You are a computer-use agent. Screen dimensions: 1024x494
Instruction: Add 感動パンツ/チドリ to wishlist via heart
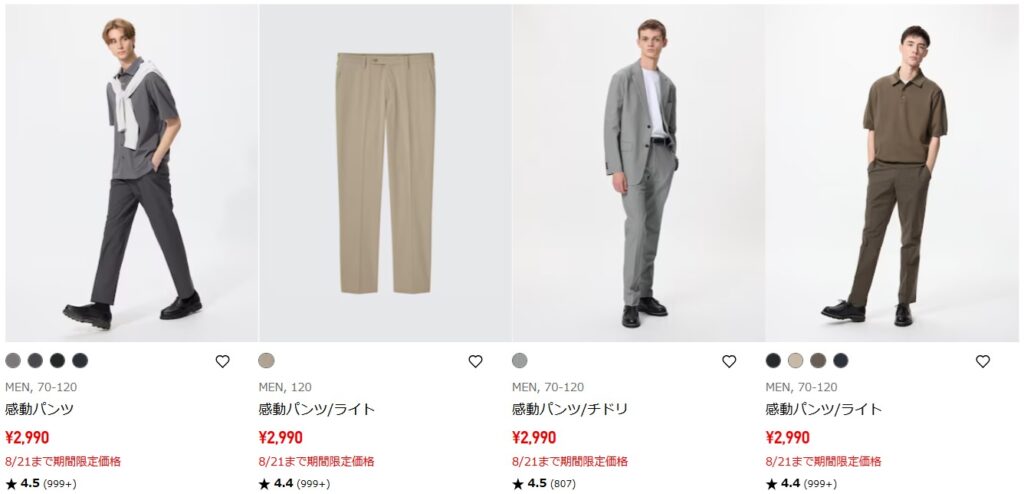pyautogui.click(x=729, y=361)
